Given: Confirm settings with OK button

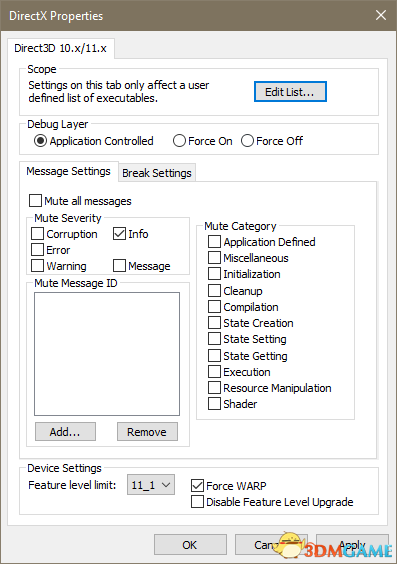Looking at the screenshot, I should [x=190, y=545].
